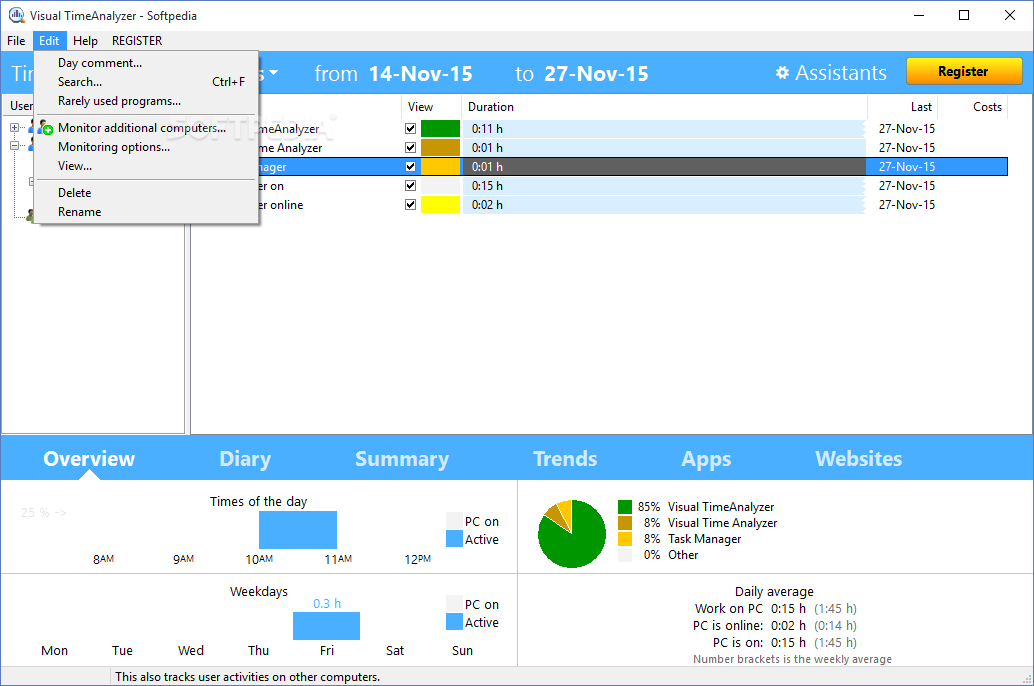Click the pie chart in Overview
This screenshot has height=686, width=1034.
tap(572, 534)
